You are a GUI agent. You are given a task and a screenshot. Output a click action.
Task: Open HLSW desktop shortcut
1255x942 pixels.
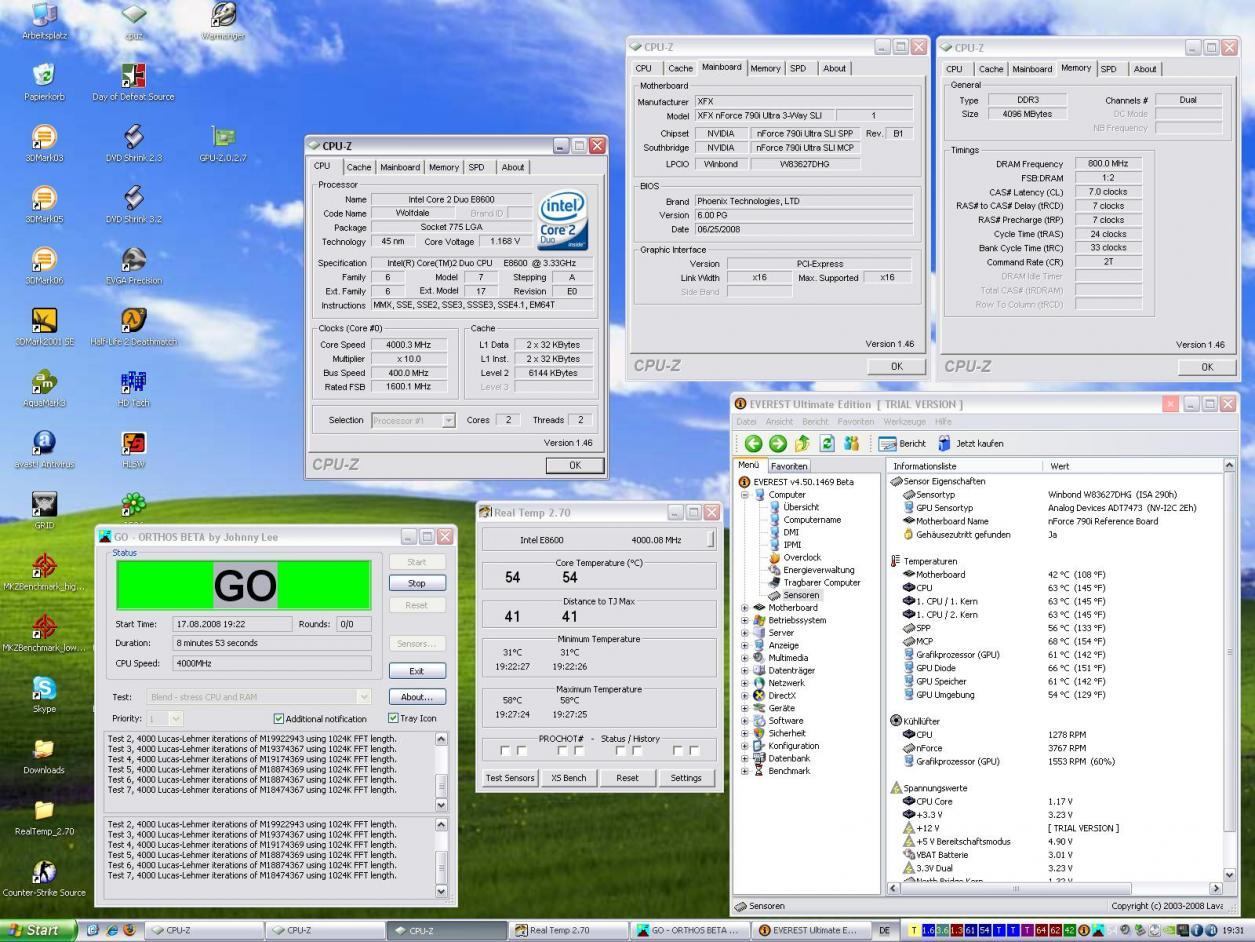click(x=133, y=449)
